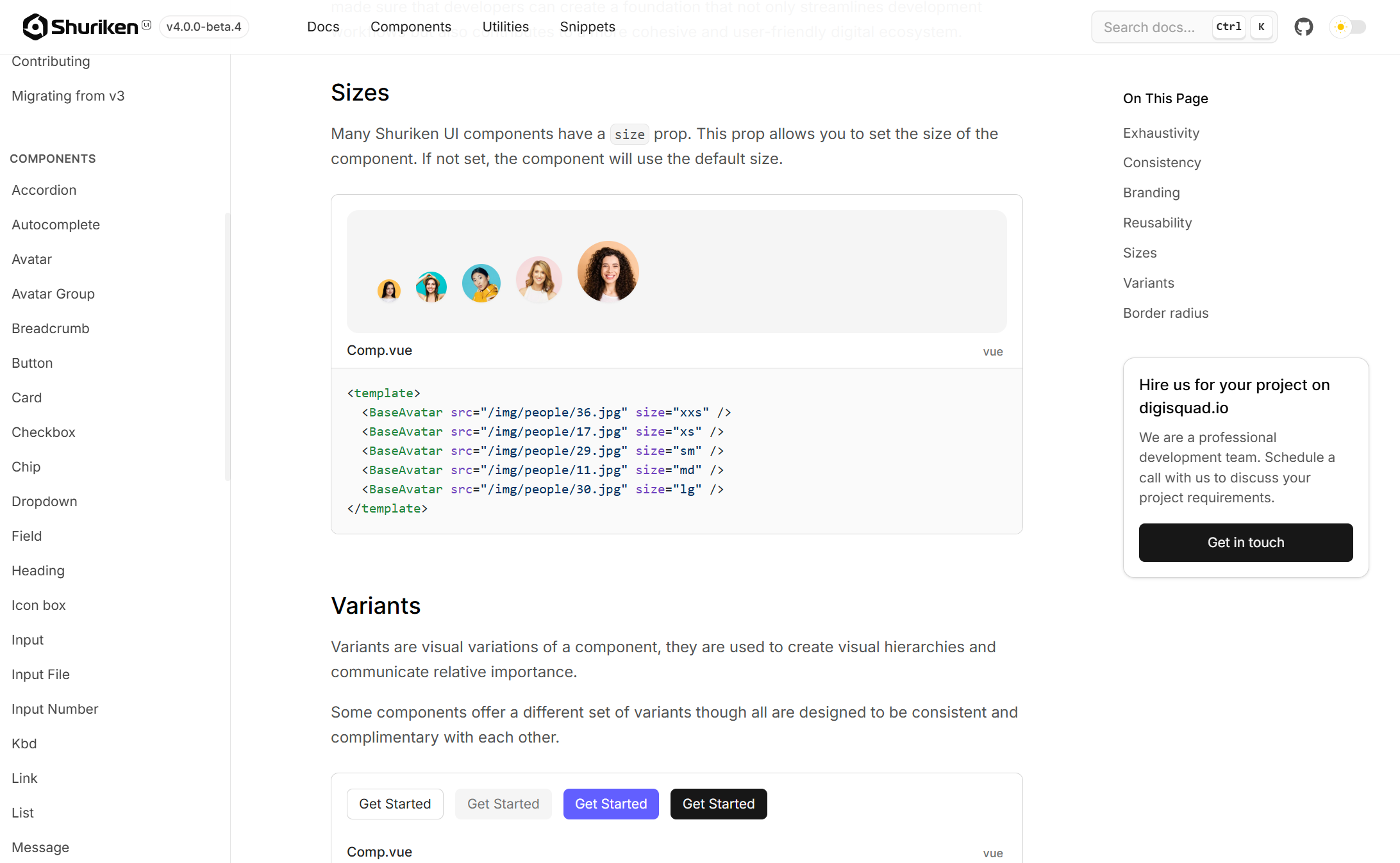Screen dimensions: 1400x863
Task: Click the xs size avatar thumbnail
Action: 431,287
